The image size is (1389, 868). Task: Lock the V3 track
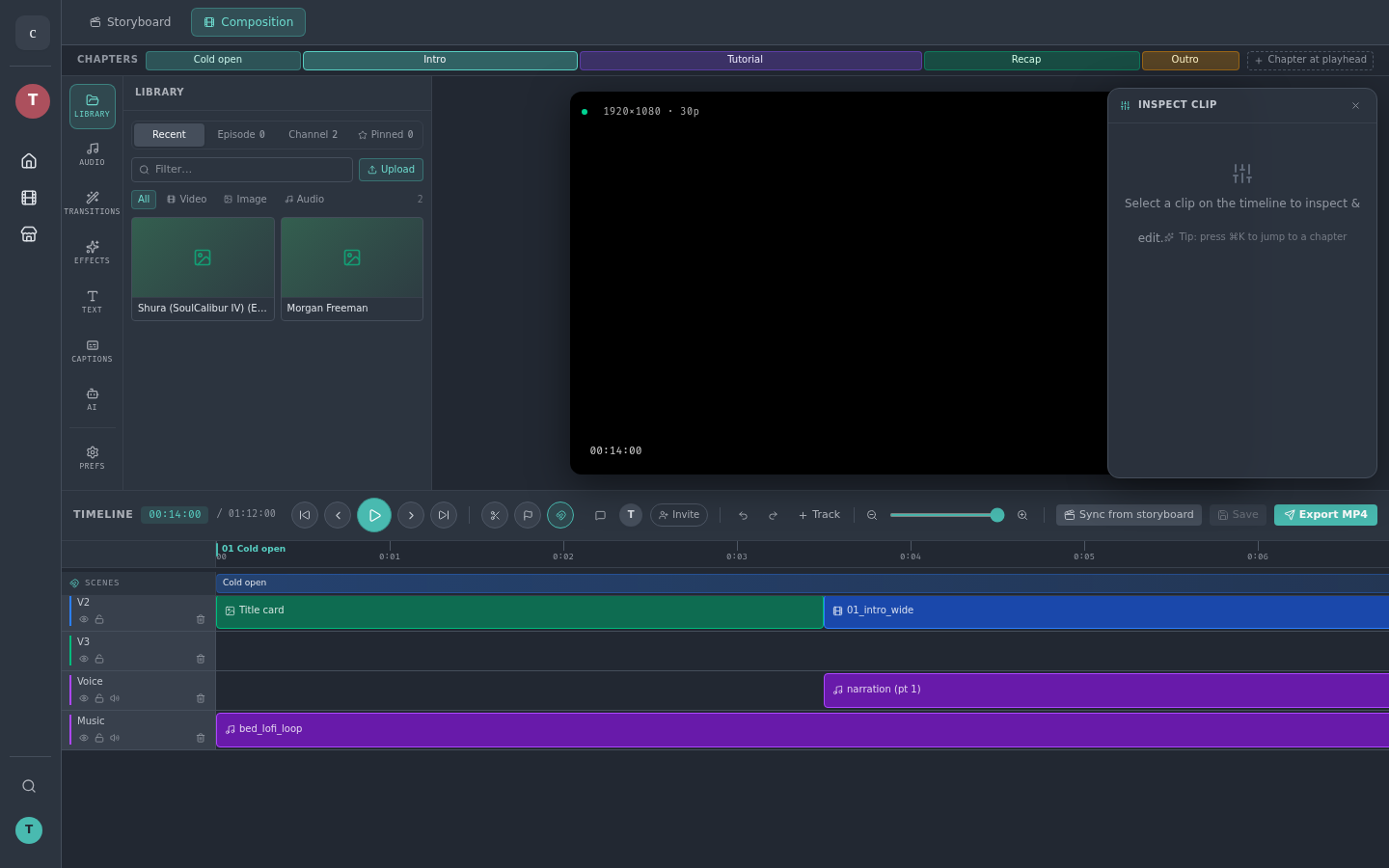point(99,659)
